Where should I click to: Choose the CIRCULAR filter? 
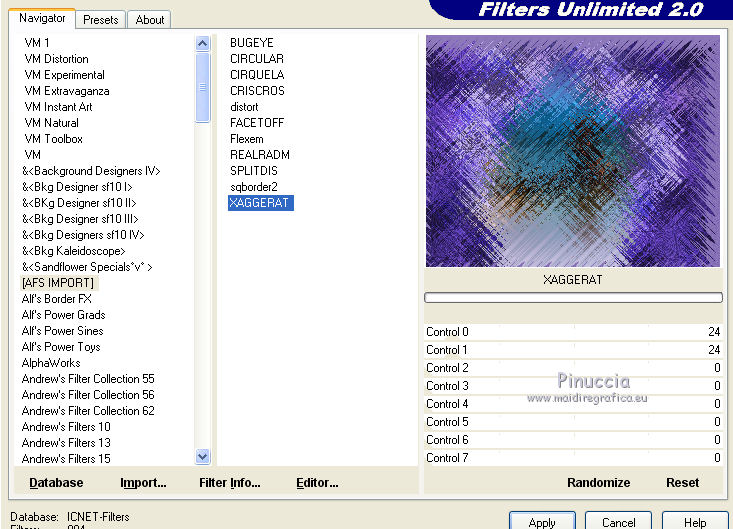click(257, 59)
